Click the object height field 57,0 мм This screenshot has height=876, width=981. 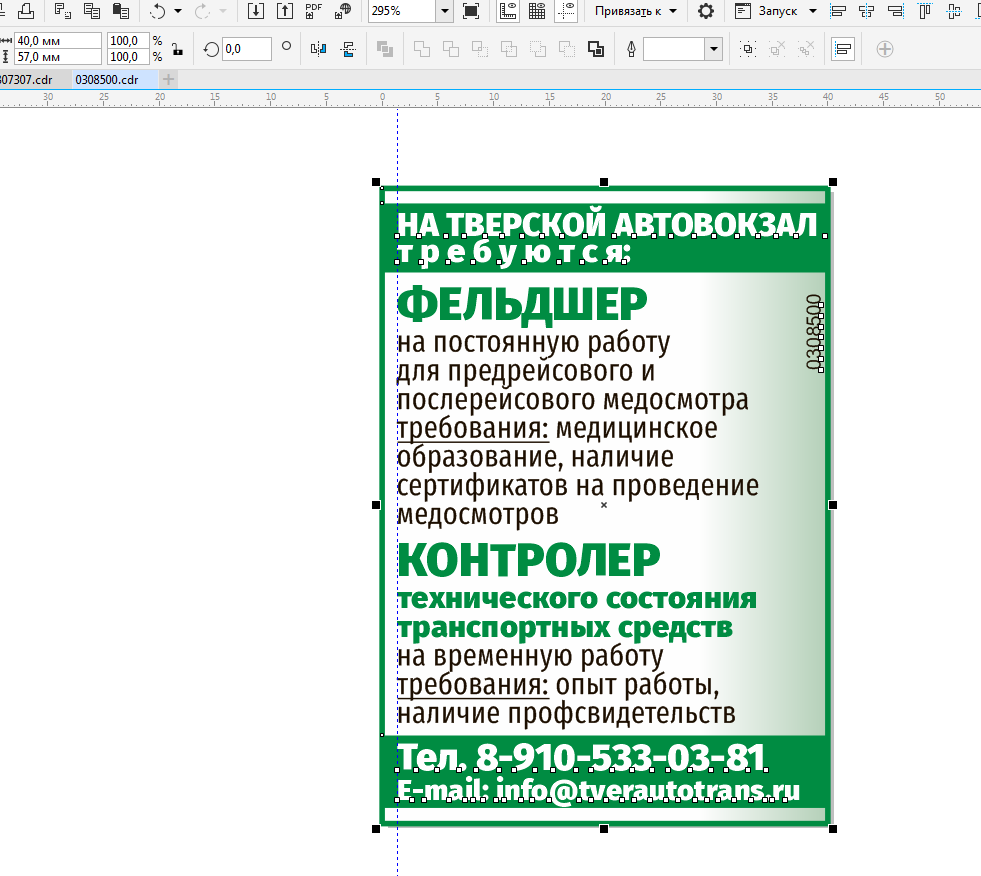click(x=58, y=57)
